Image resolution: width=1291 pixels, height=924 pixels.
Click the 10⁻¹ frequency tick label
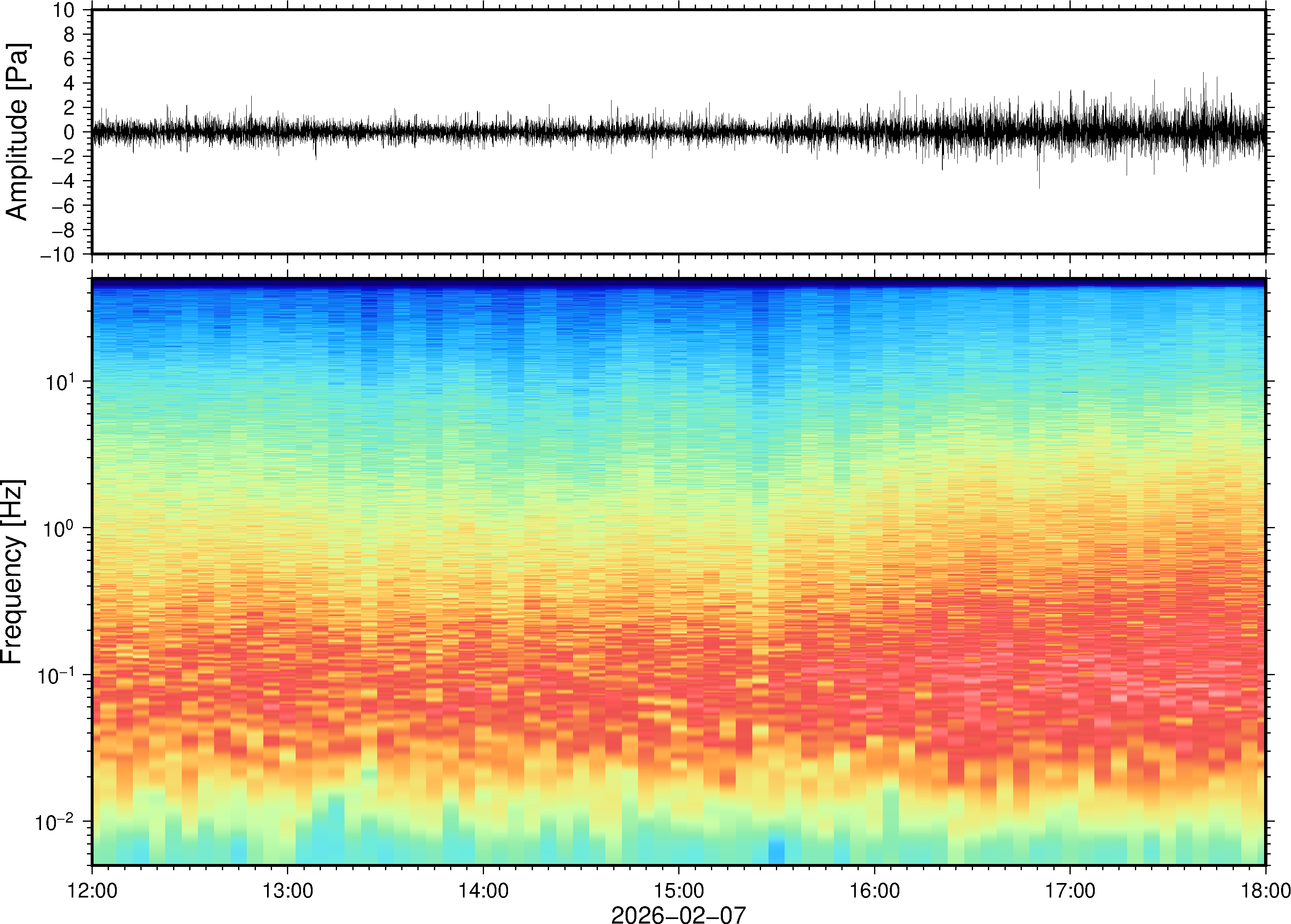[x=57, y=675]
